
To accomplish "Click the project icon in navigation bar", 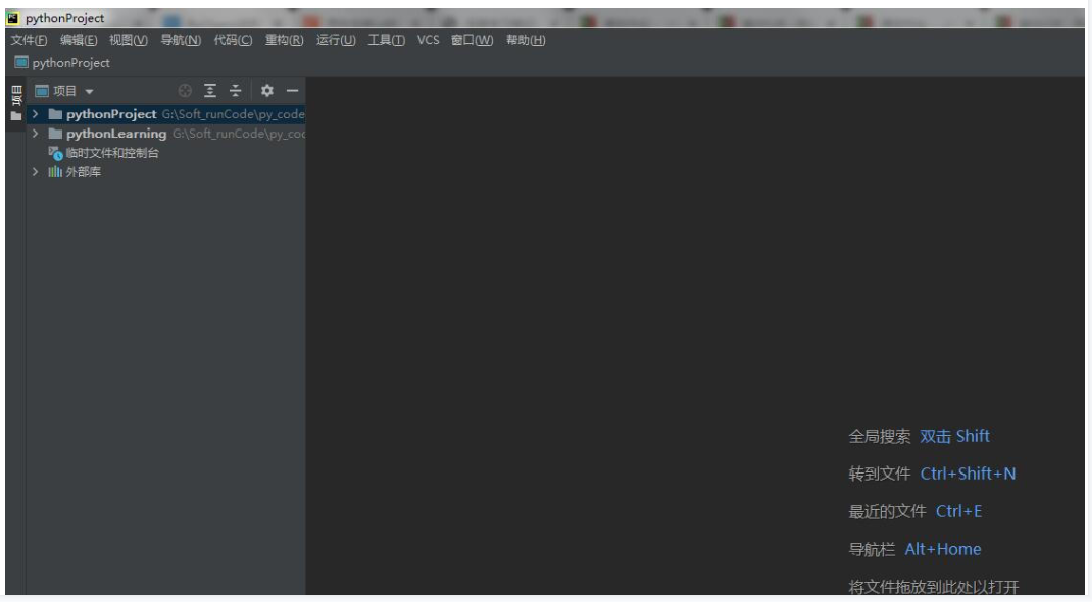I will [22, 63].
